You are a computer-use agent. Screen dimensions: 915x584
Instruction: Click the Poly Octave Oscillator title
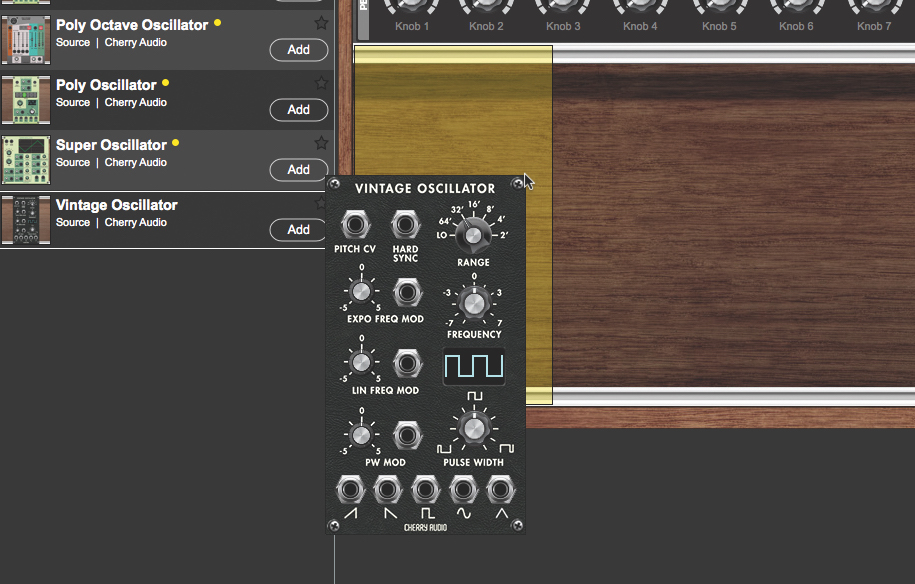click(x=132, y=25)
